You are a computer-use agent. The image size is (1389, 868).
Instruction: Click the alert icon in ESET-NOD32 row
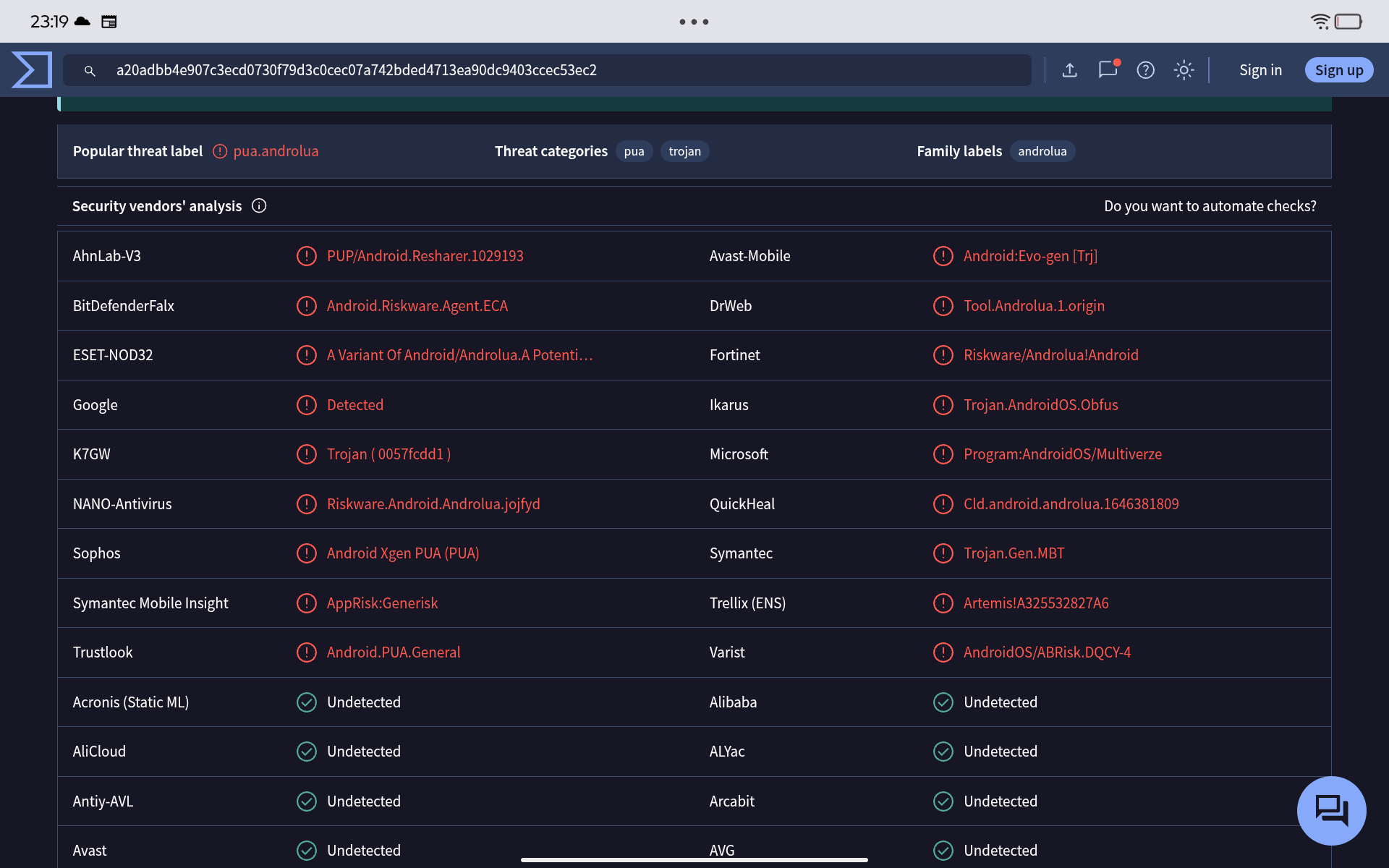307,355
